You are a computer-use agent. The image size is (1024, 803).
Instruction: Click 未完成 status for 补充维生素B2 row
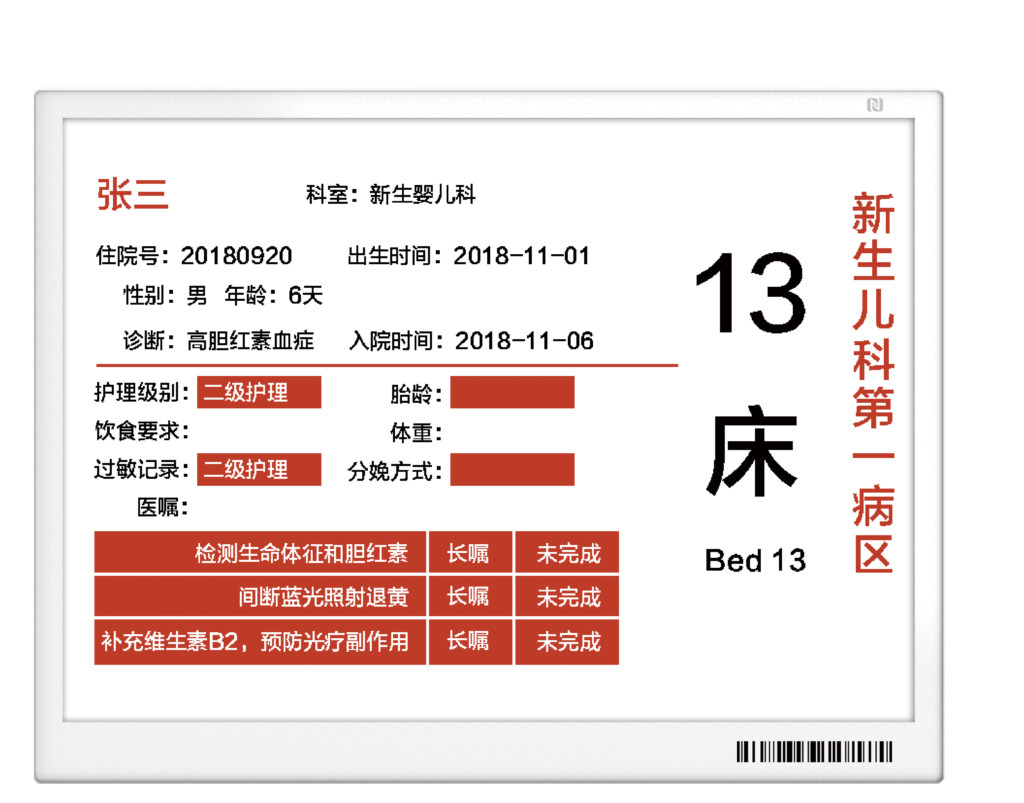click(x=567, y=641)
